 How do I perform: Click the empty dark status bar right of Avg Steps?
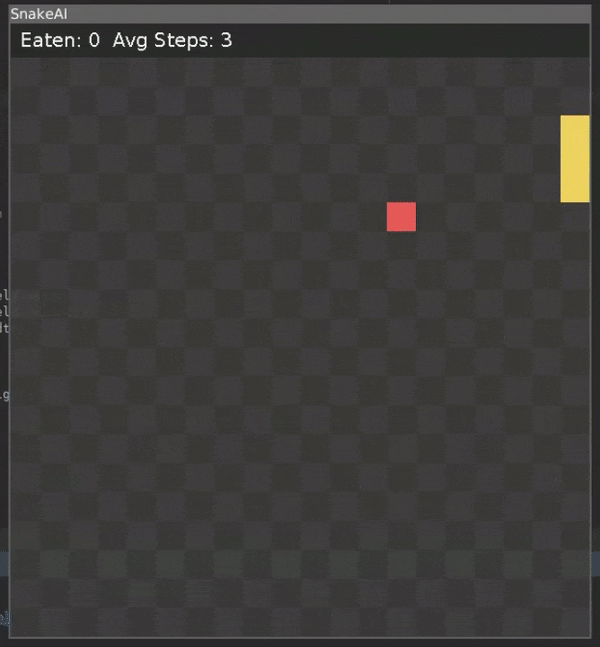pyautogui.click(x=411, y=40)
